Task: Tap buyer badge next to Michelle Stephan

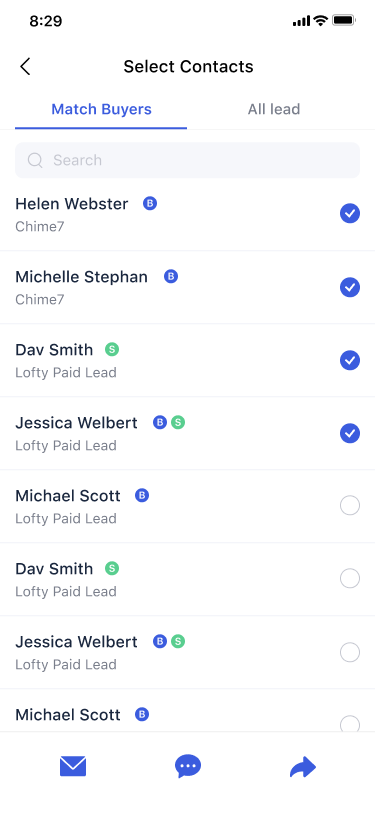Action: tap(171, 276)
